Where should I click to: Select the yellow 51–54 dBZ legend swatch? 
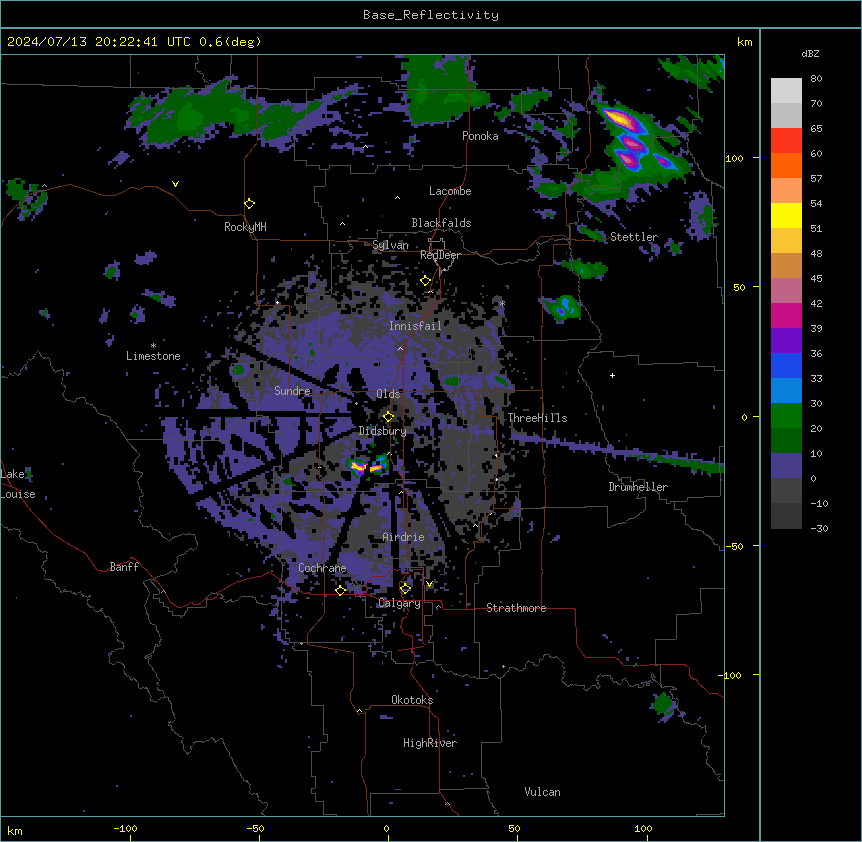pyautogui.click(x=786, y=215)
